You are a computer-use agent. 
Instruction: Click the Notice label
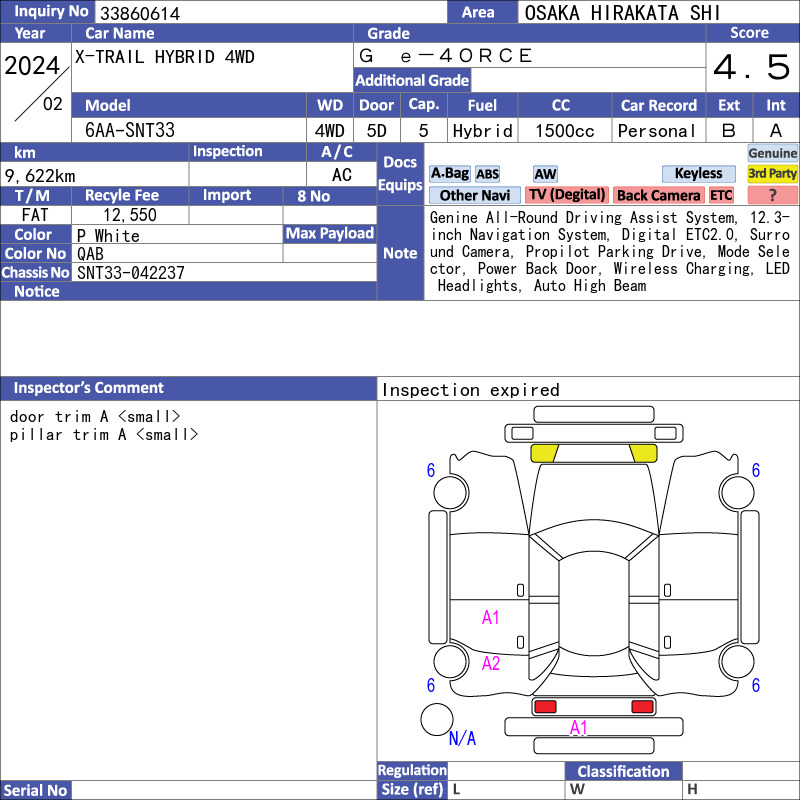click(x=36, y=292)
